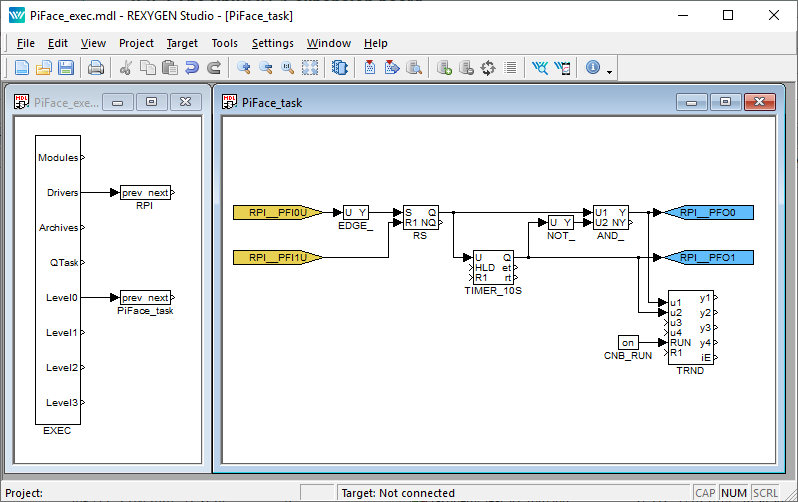Click the document magnifier search icon
Image resolution: width=798 pixels, height=502 pixels.
point(414,68)
